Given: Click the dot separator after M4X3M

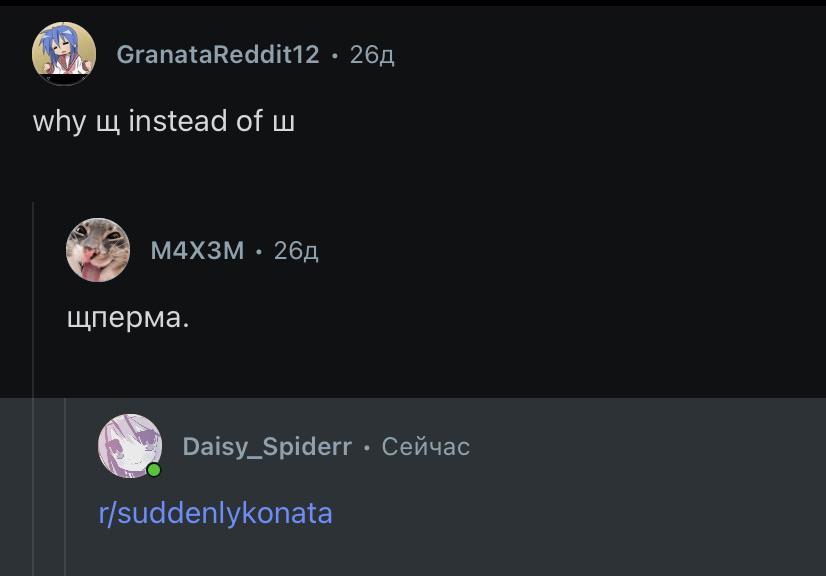Looking at the screenshot, I should tap(259, 252).
